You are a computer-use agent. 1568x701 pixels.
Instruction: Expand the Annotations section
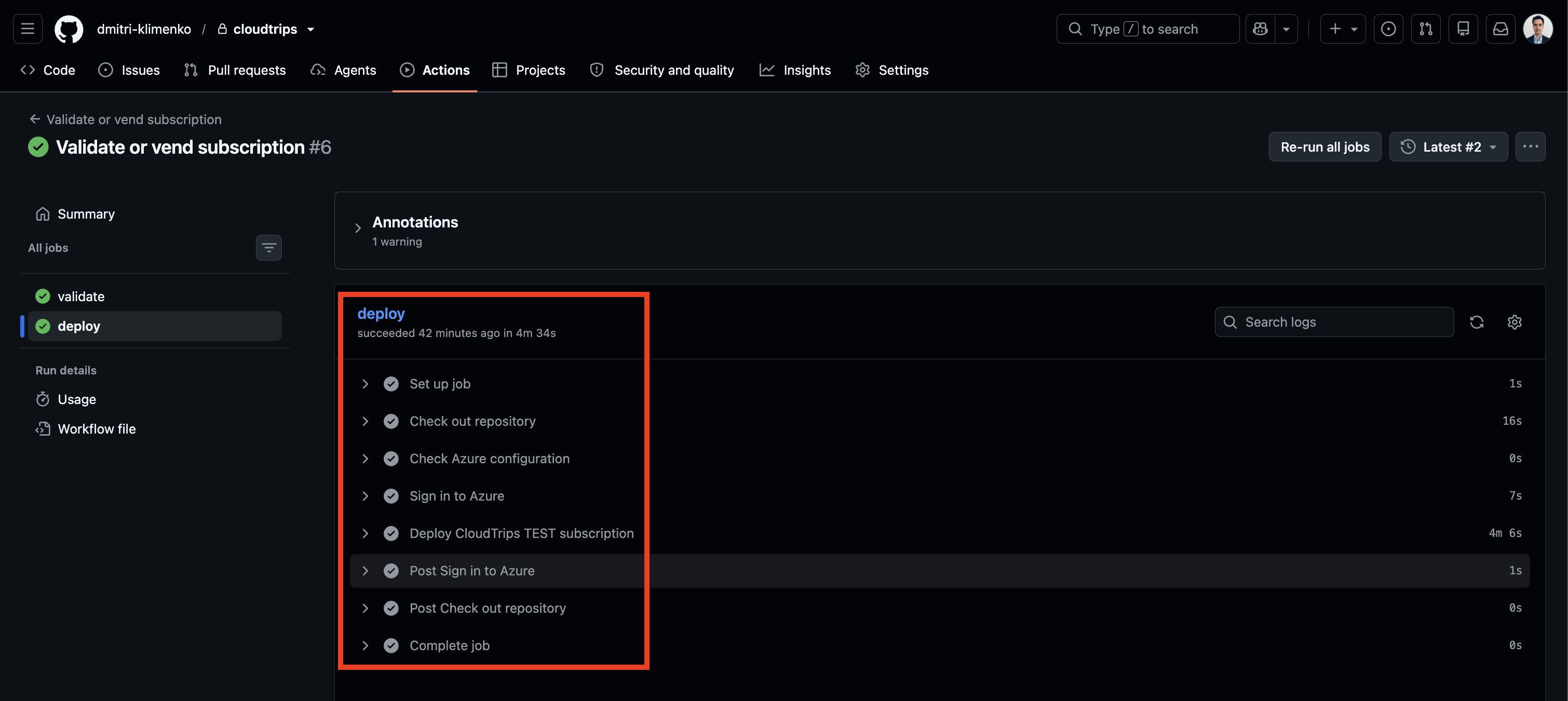(358, 228)
